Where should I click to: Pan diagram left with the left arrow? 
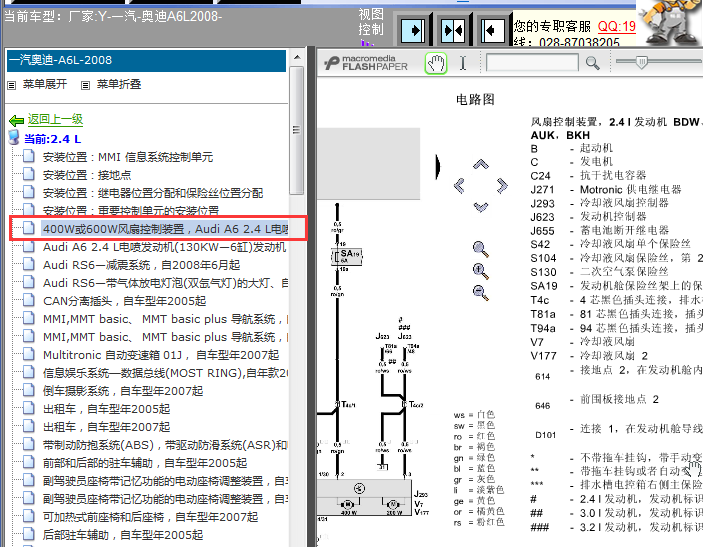459,185
